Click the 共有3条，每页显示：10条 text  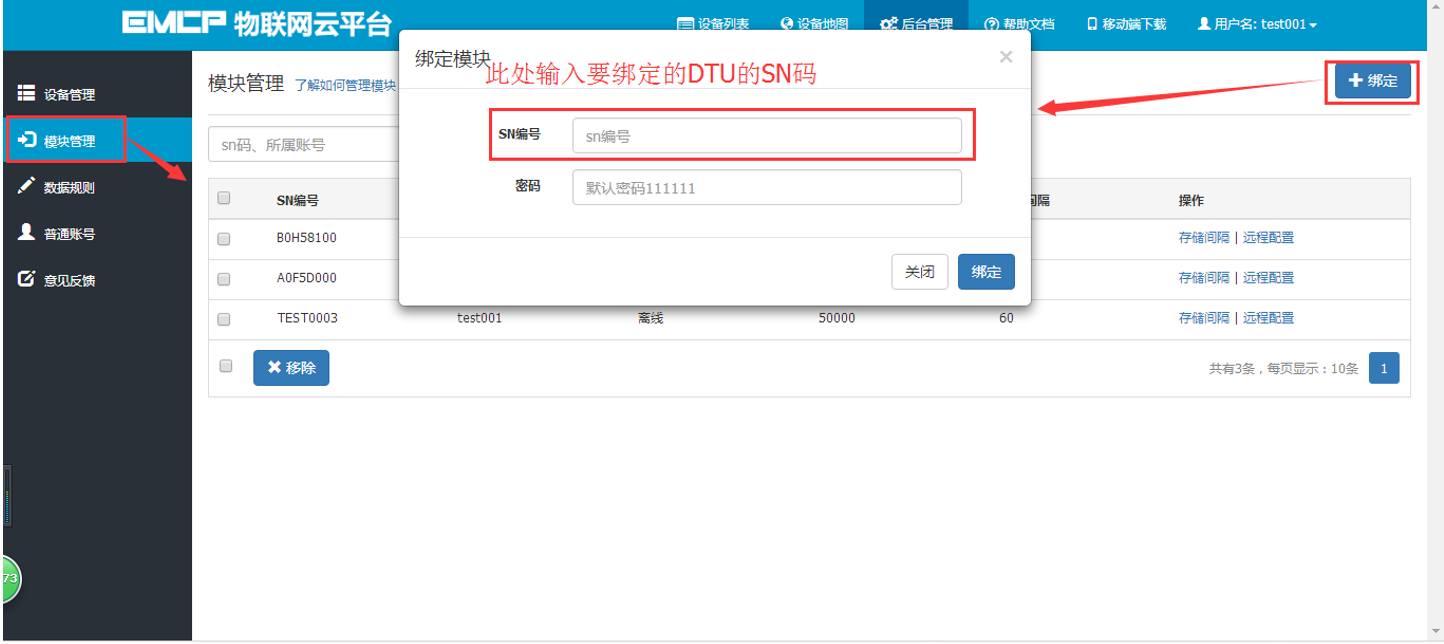coord(1284,369)
